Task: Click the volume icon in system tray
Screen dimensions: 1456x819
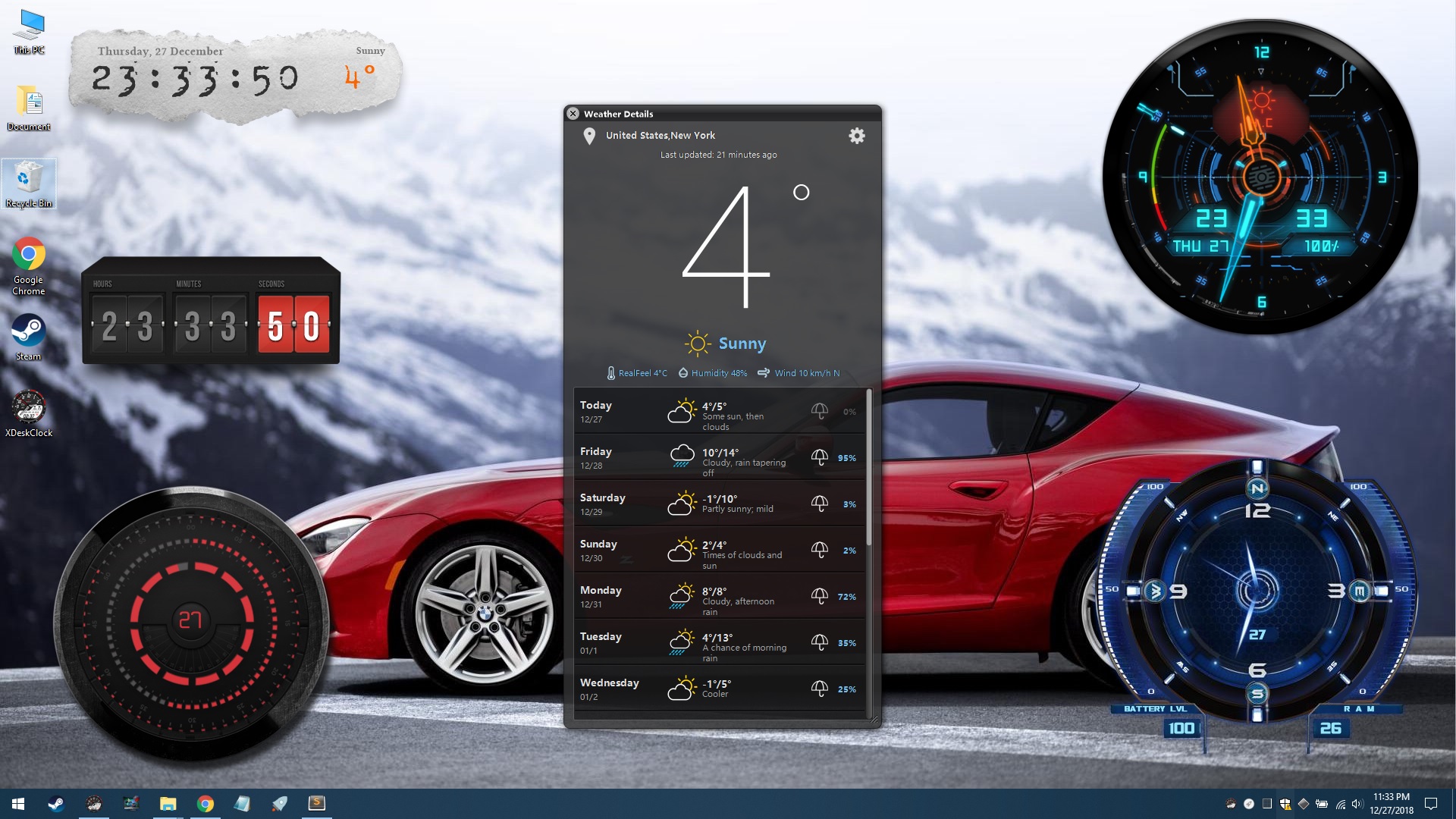Action: pyautogui.click(x=1356, y=805)
